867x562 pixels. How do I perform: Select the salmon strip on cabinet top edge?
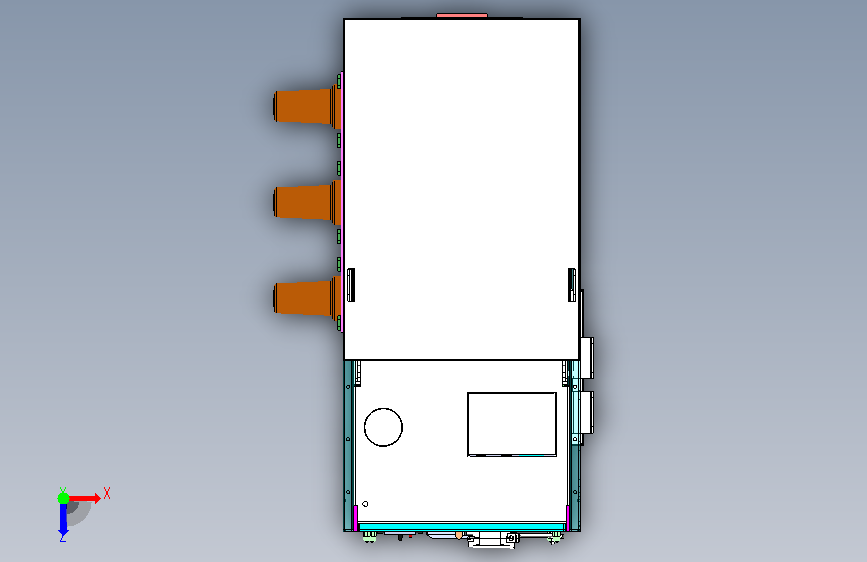coord(462,15)
